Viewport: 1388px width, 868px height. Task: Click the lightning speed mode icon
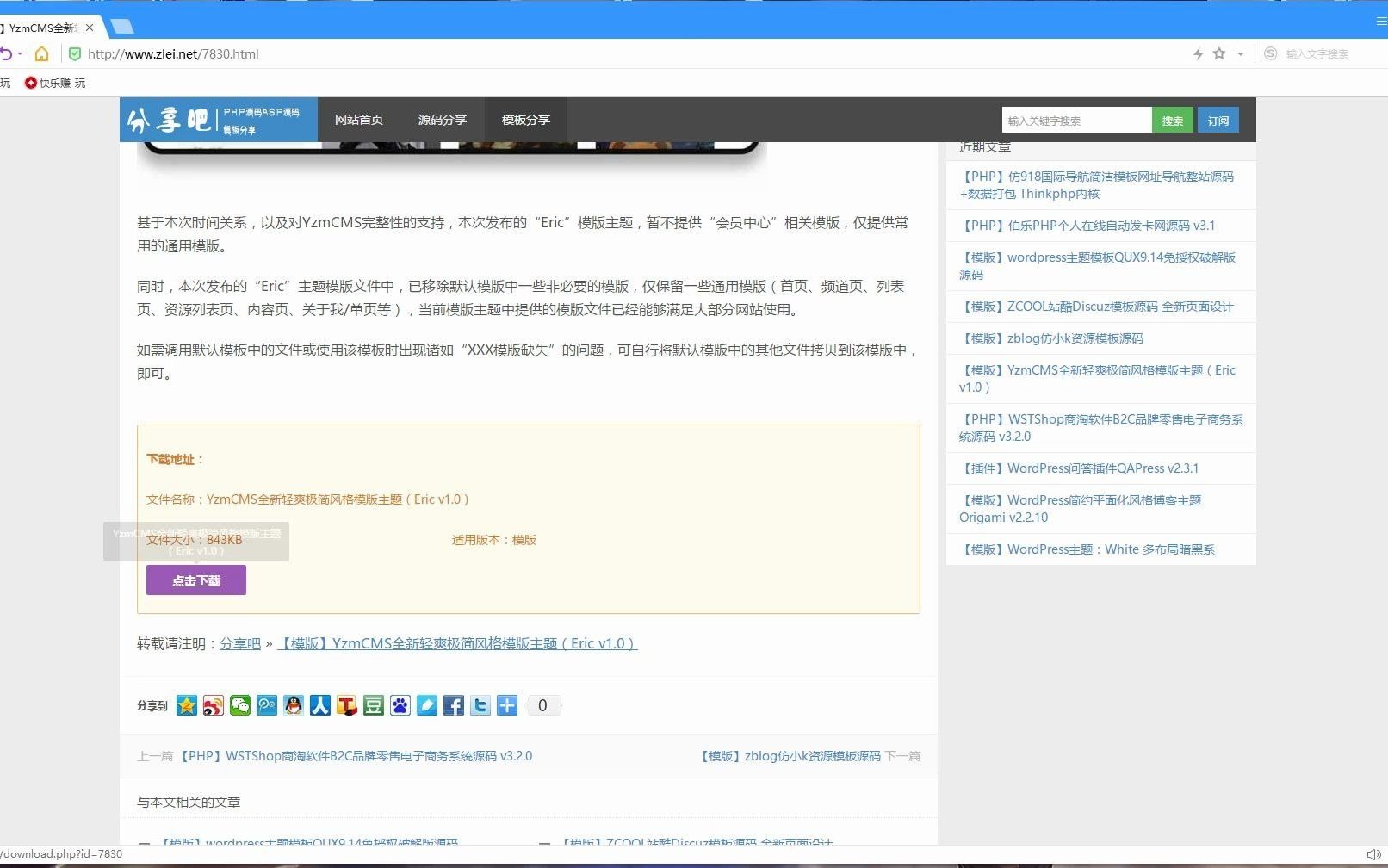[1198, 53]
